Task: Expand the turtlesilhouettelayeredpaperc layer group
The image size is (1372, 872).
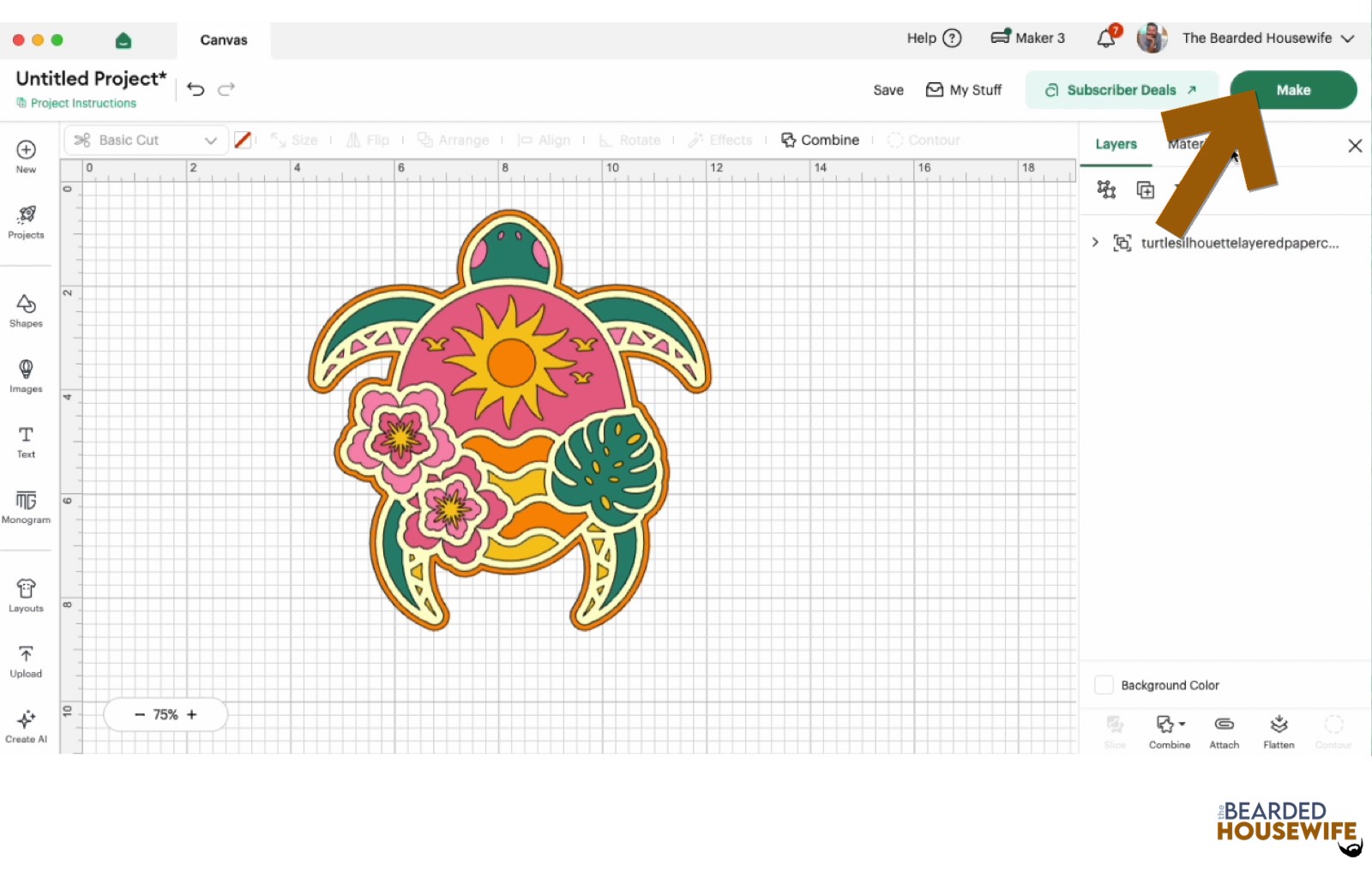Action: pyautogui.click(x=1095, y=243)
